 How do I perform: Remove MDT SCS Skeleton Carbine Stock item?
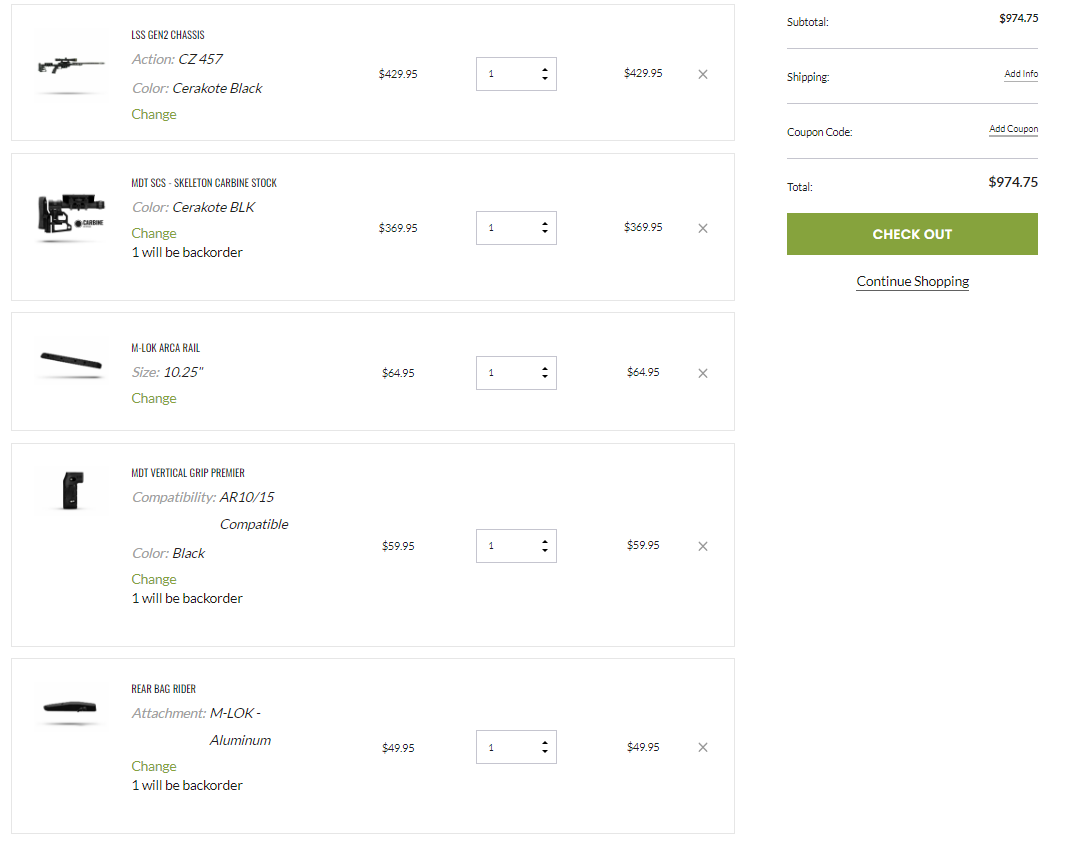(x=702, y=228)
